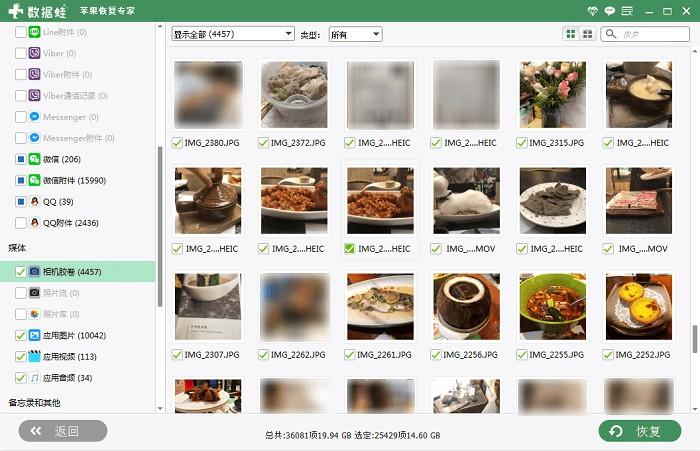The width and height of the screenshot is (700, 451).
Task: Click the photo stream camera icon
Action: [34, 293]
